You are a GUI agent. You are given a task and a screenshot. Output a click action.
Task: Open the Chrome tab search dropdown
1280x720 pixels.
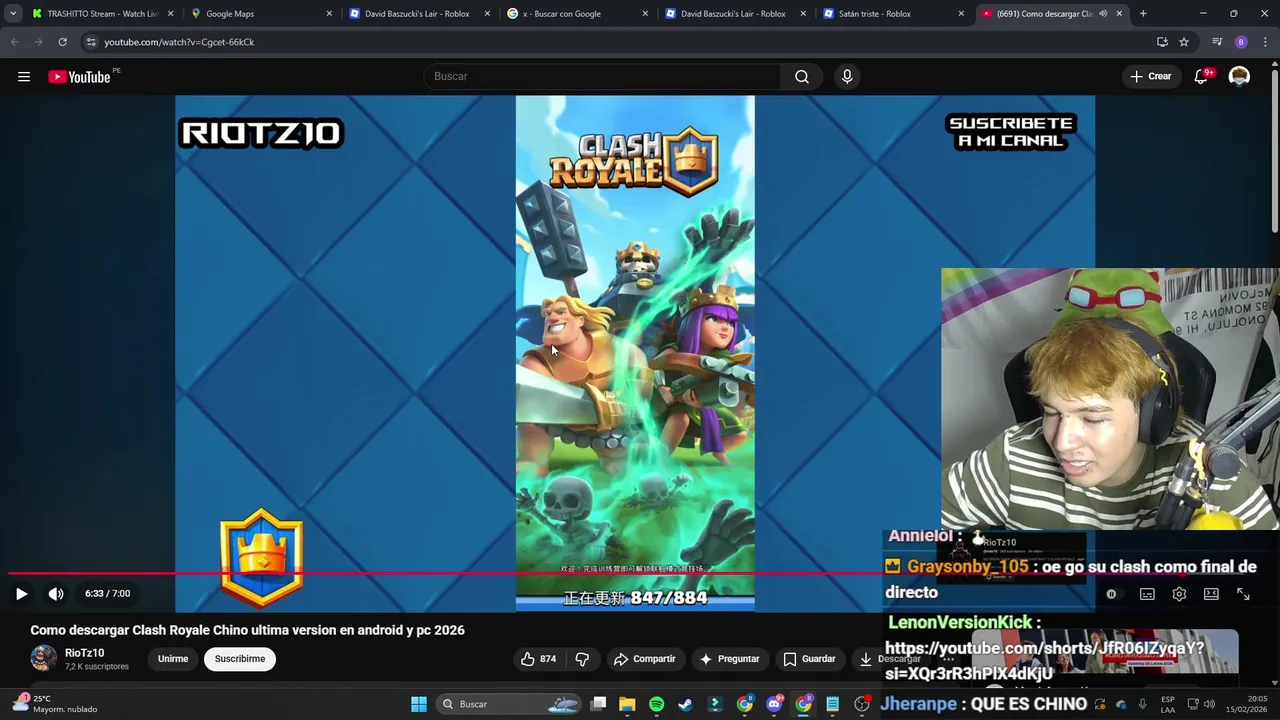[x=13, y=14]
